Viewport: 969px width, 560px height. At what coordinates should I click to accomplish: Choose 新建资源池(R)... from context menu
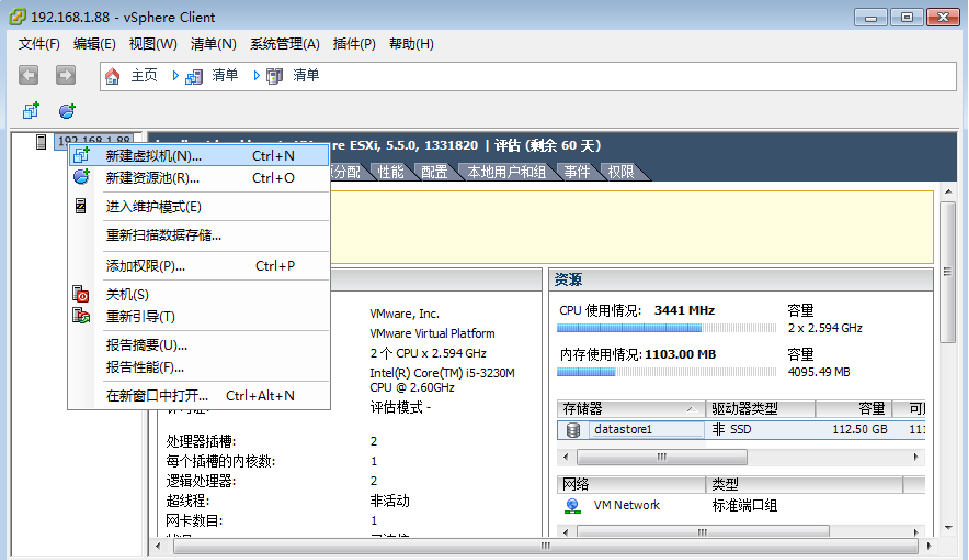[199, 178]
